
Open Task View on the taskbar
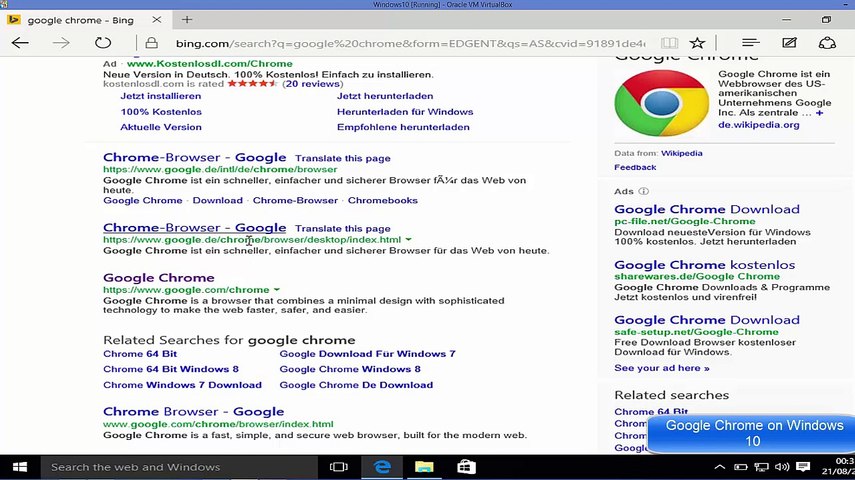tap(339, 467)
